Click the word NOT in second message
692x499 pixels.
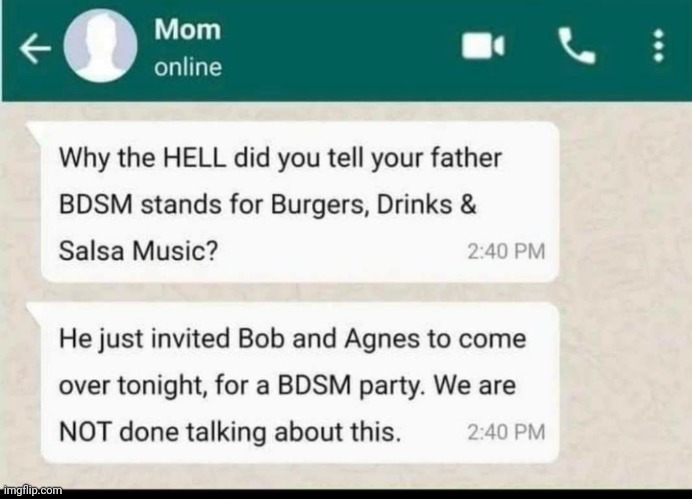click(x=85, y=431)
